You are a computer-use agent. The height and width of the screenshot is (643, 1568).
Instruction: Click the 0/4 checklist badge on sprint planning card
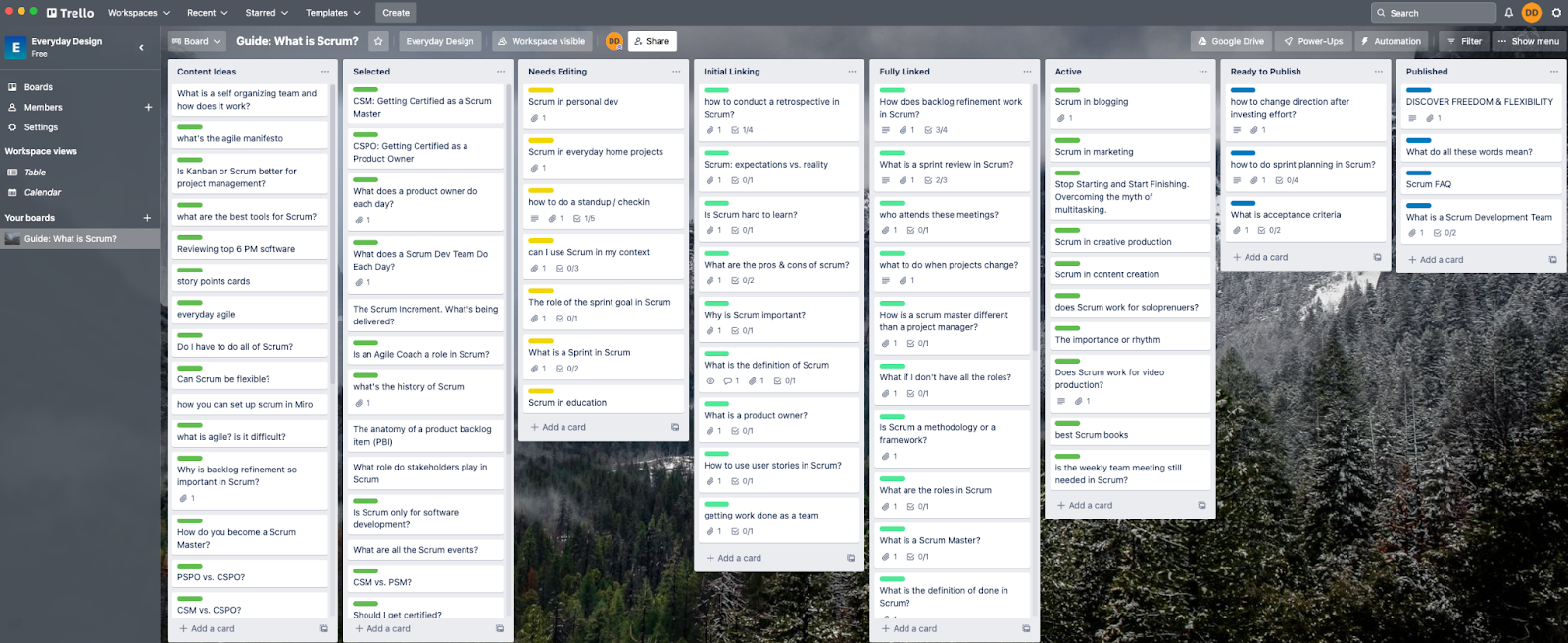click(x=1287, y=180)
